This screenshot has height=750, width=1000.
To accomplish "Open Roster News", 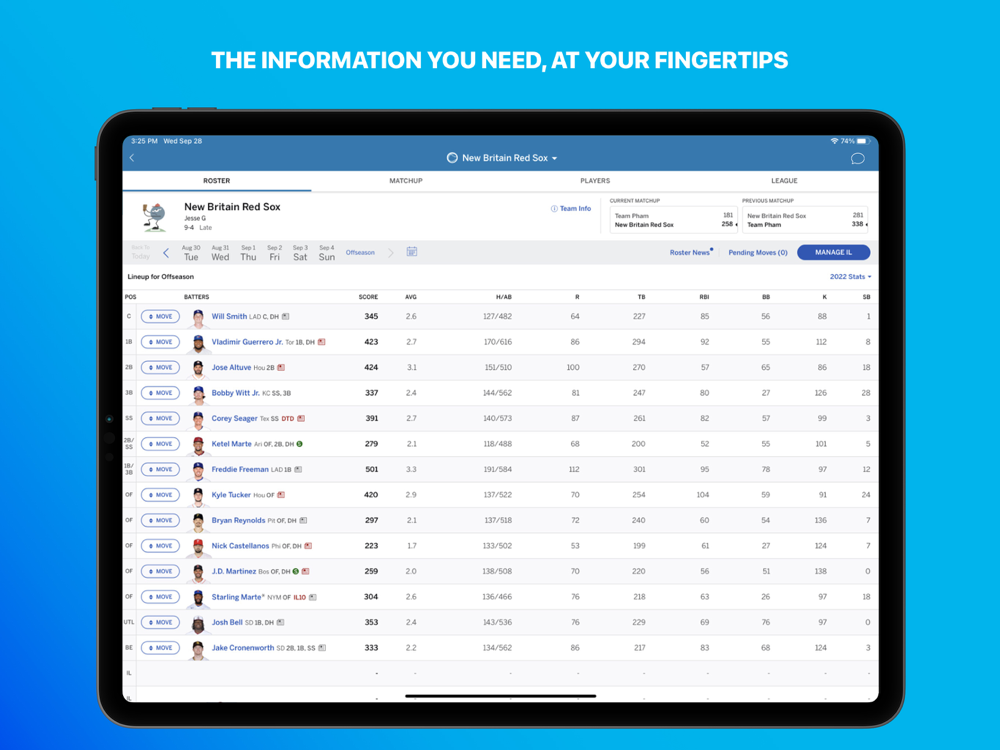I will click(x=691, y=253).
